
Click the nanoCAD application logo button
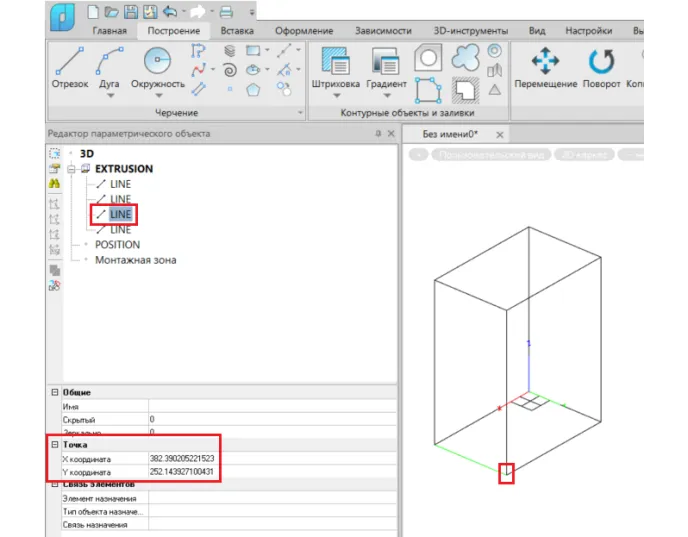tap(62, 18)
